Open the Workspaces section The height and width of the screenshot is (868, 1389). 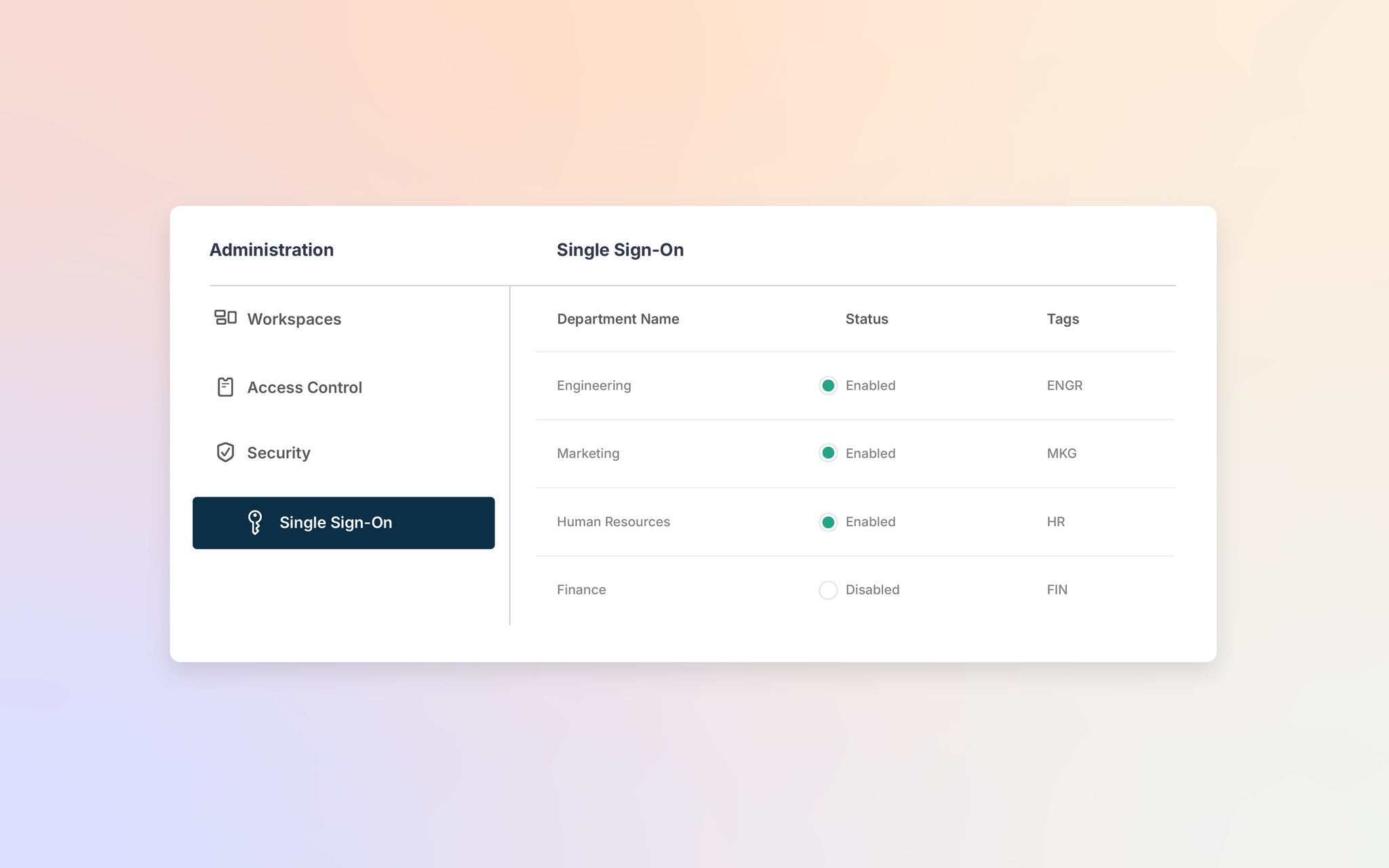294,318
